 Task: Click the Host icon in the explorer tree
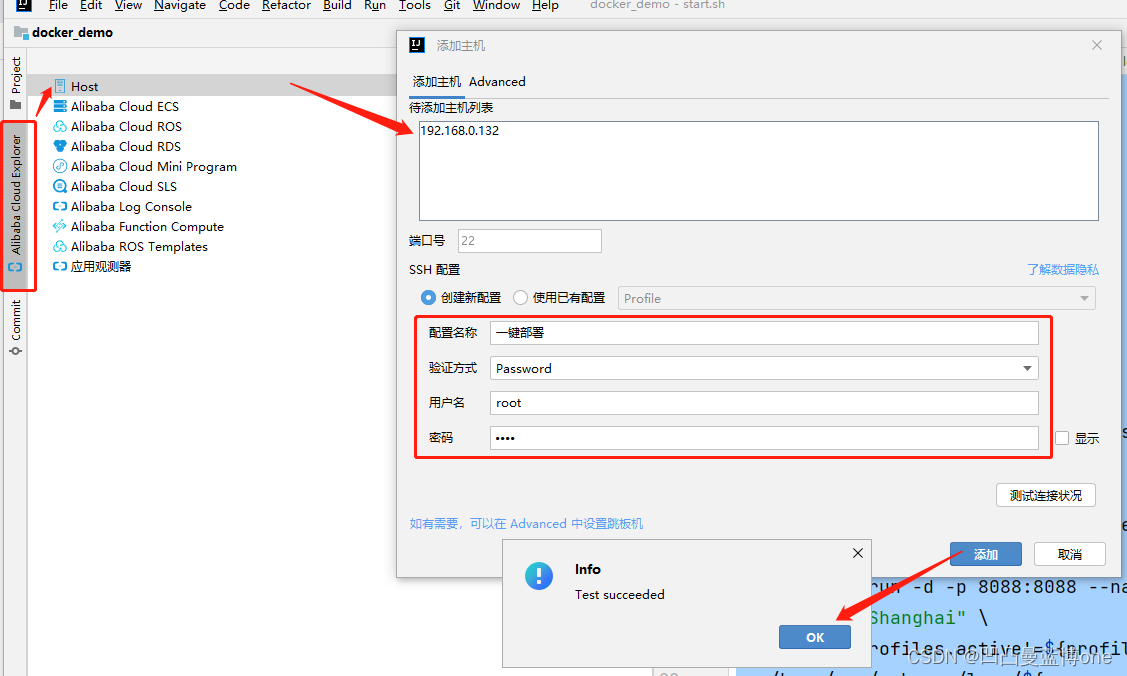(60, 86)
